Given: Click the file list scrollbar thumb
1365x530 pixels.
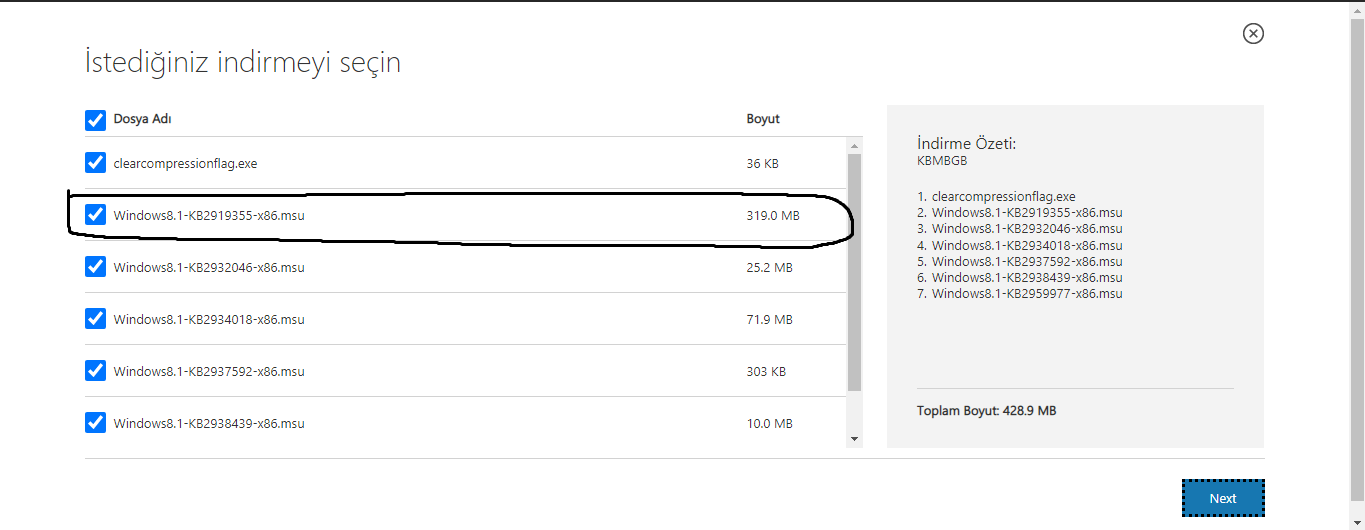Looking at the screenshot, I should click(x=854, y=271).
